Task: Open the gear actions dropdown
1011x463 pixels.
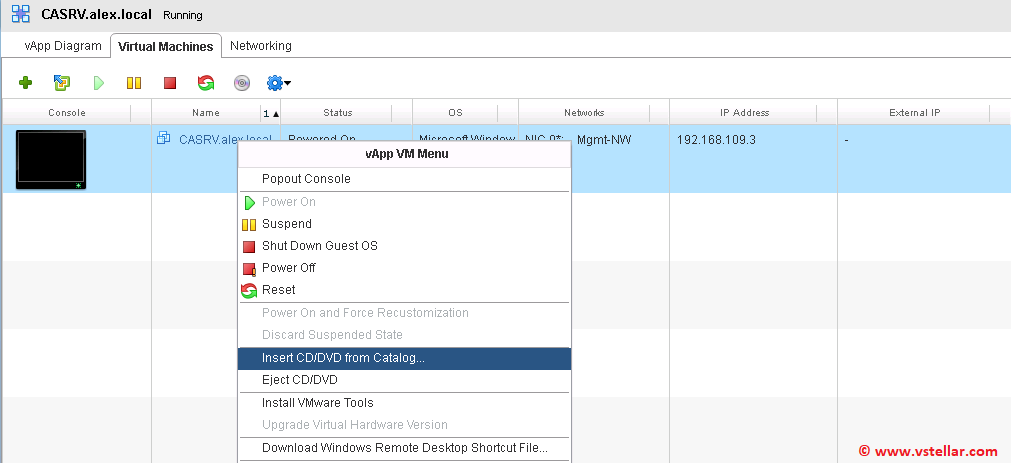Action: tap(278, 83)
